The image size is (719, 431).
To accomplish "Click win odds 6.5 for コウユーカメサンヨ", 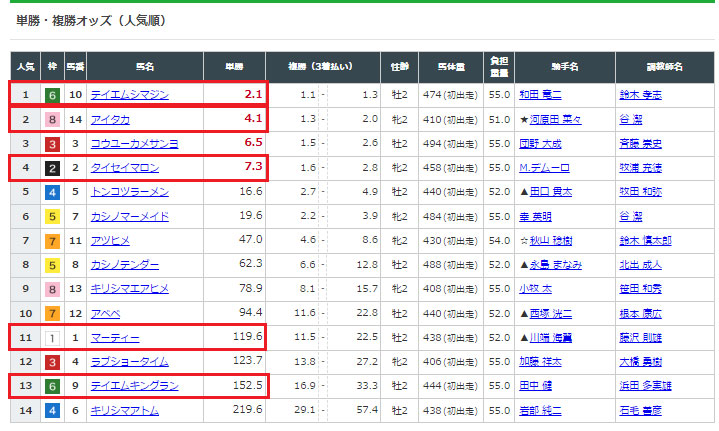I will click(x=252, y=144).
